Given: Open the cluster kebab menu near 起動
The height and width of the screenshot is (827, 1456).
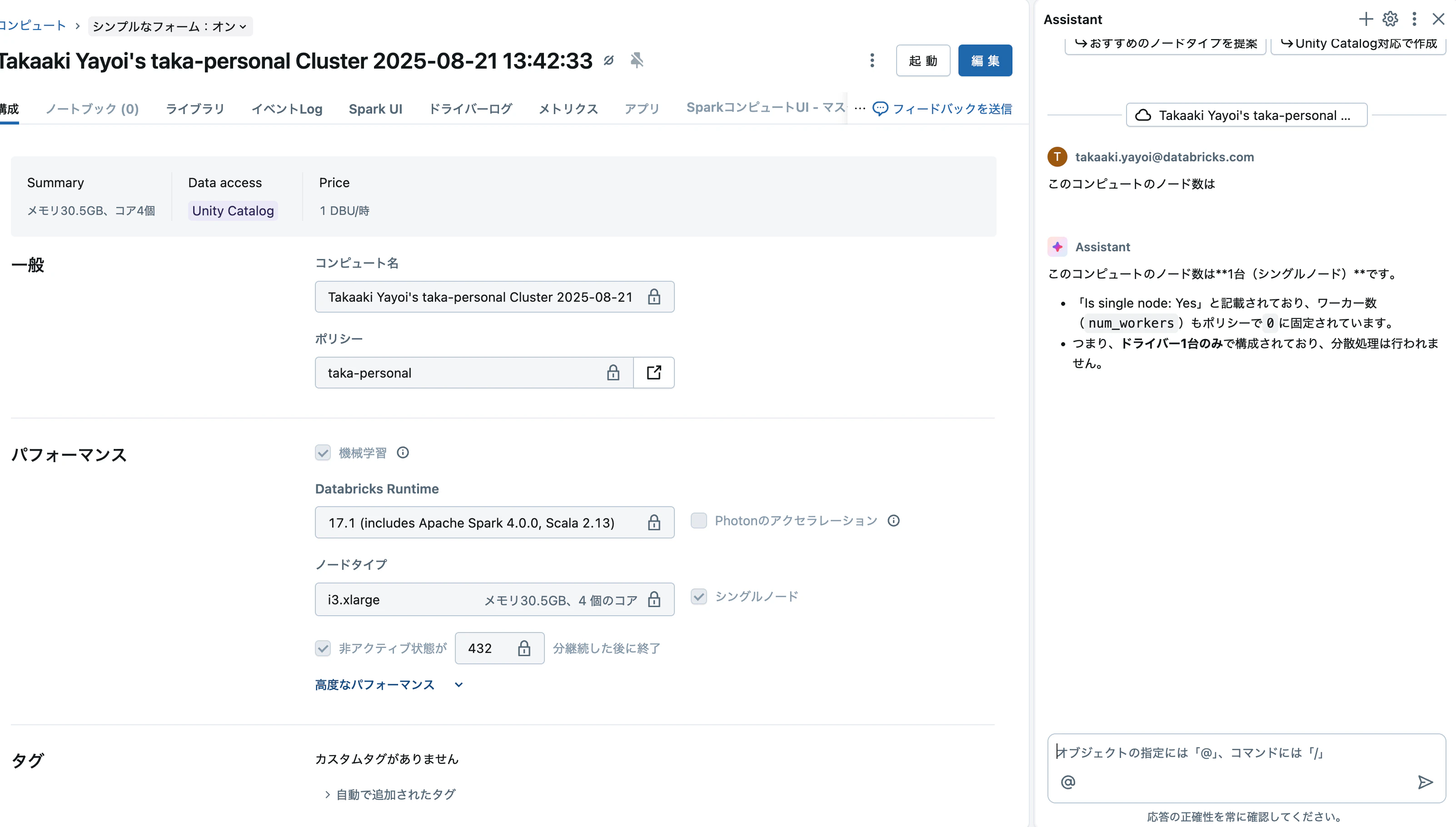Looking at the screenshot, I should click(x=872, y=60).
